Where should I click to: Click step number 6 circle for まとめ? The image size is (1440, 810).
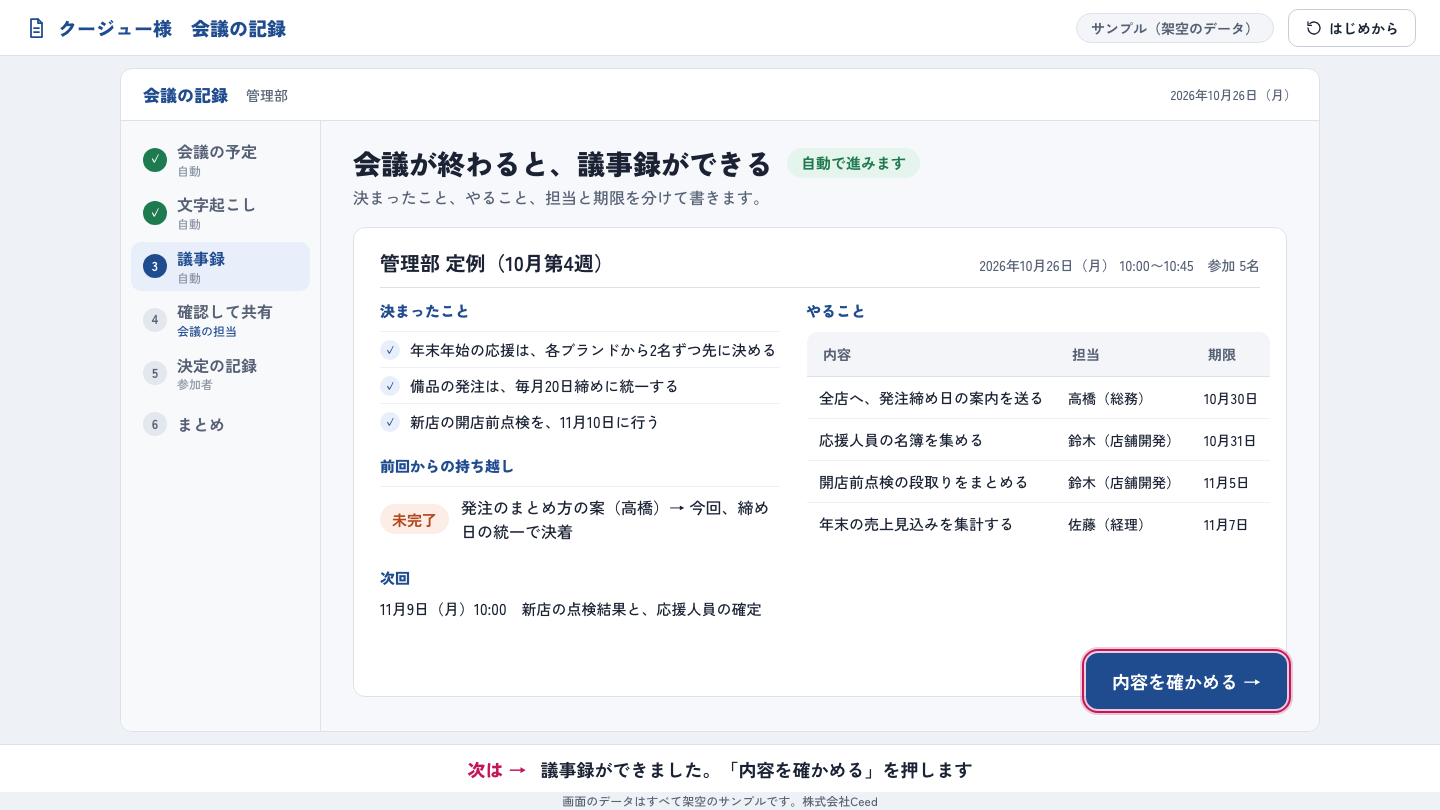coord(155,424)
